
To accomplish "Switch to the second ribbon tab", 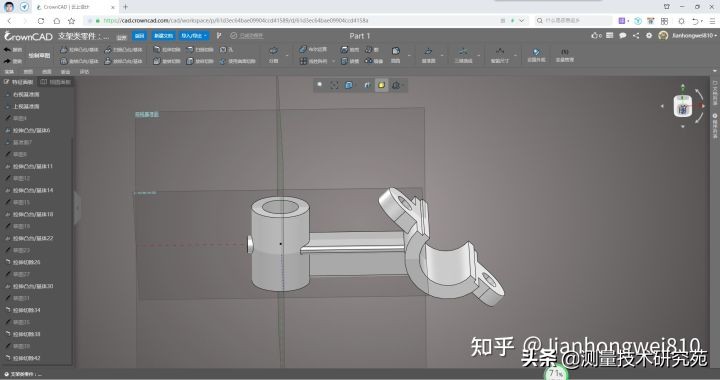I will point(28,72).
